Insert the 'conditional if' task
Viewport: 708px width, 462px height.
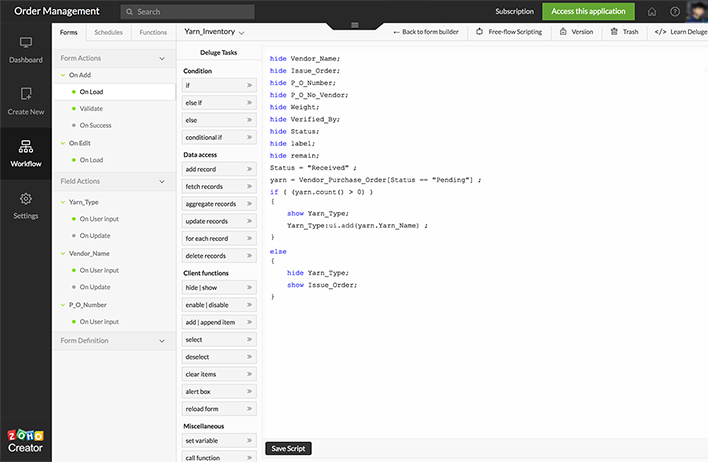[219, 137]
